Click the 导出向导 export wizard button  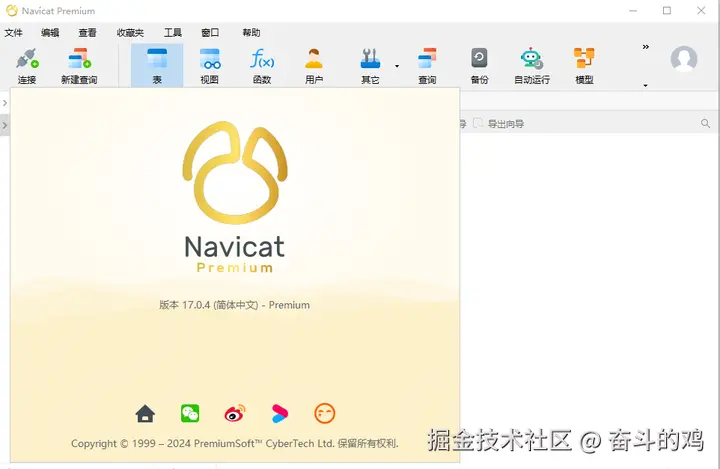499,124
